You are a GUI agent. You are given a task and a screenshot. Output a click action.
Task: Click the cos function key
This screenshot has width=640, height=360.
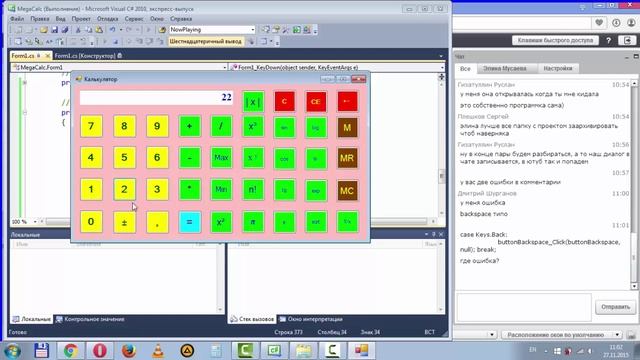coord(284,158)
